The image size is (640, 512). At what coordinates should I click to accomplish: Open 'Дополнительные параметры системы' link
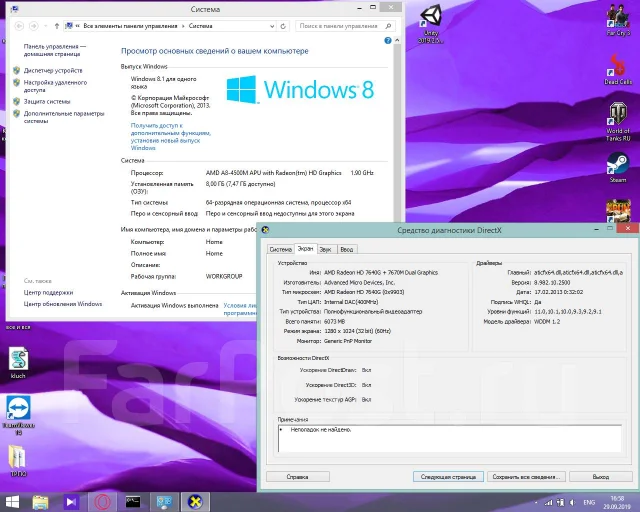64,117
